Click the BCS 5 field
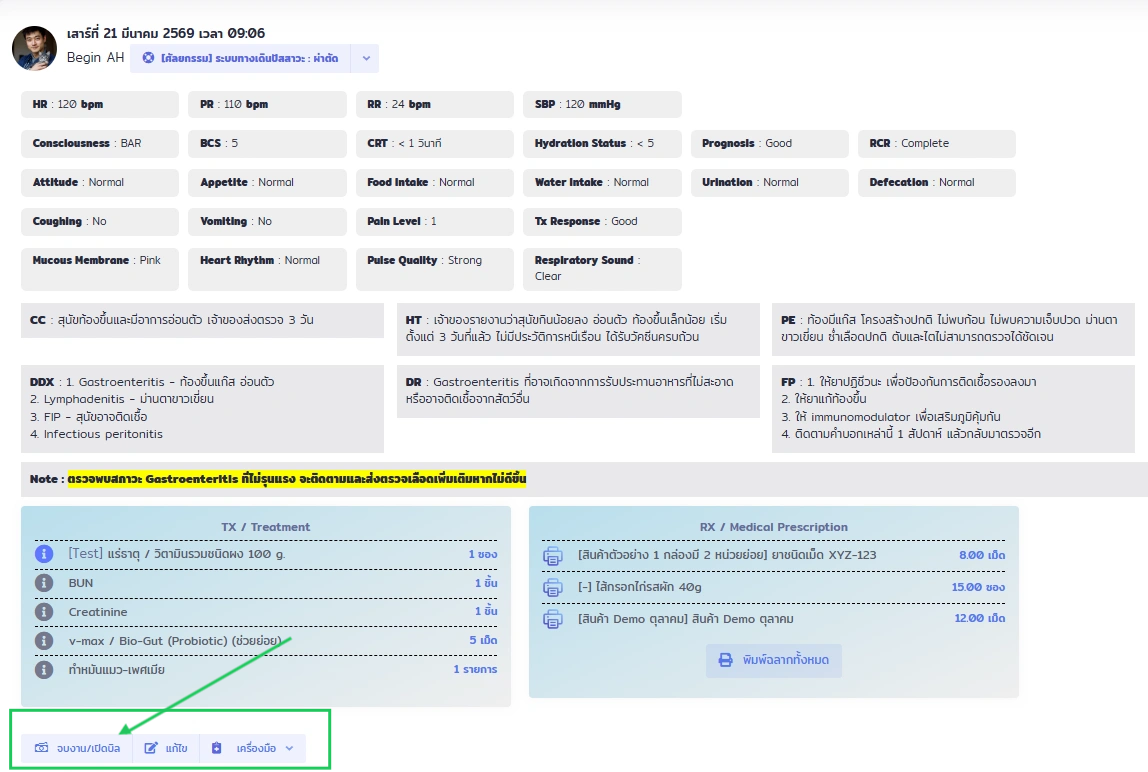This screenshot has height=772, width=1148. pyautogui.click(x=267, y=144)
